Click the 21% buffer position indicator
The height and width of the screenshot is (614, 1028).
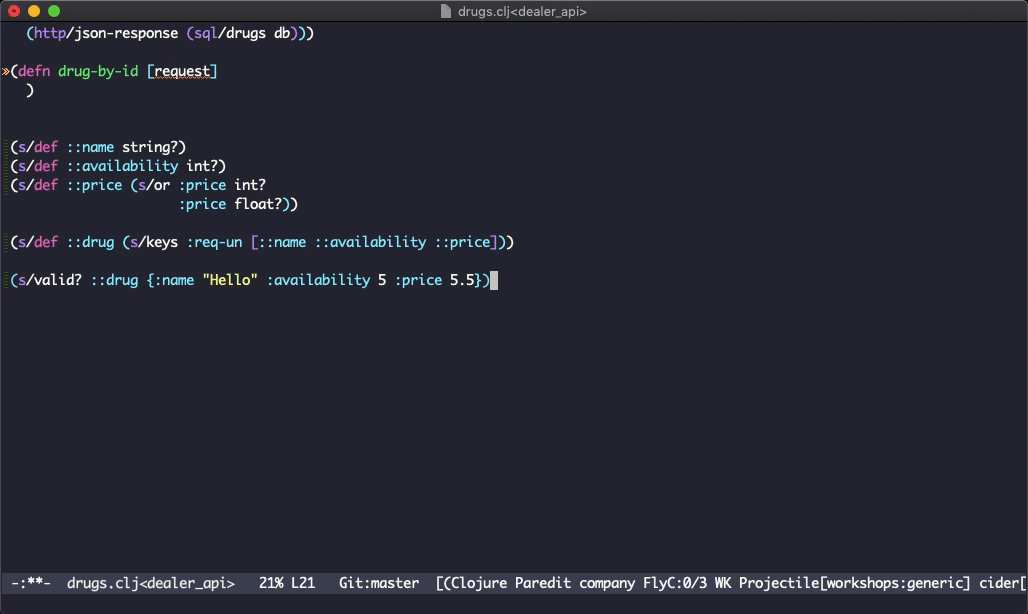point(270,583)
